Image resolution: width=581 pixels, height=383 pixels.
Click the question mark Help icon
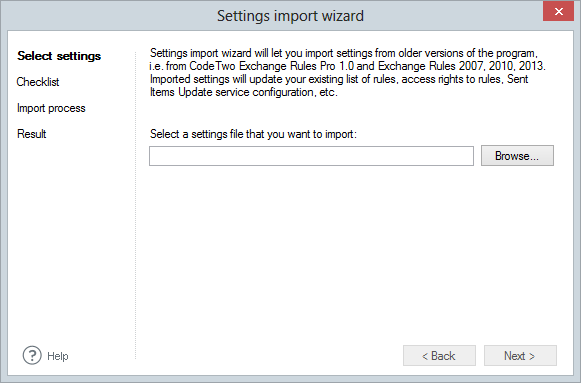tap(32, 356)
